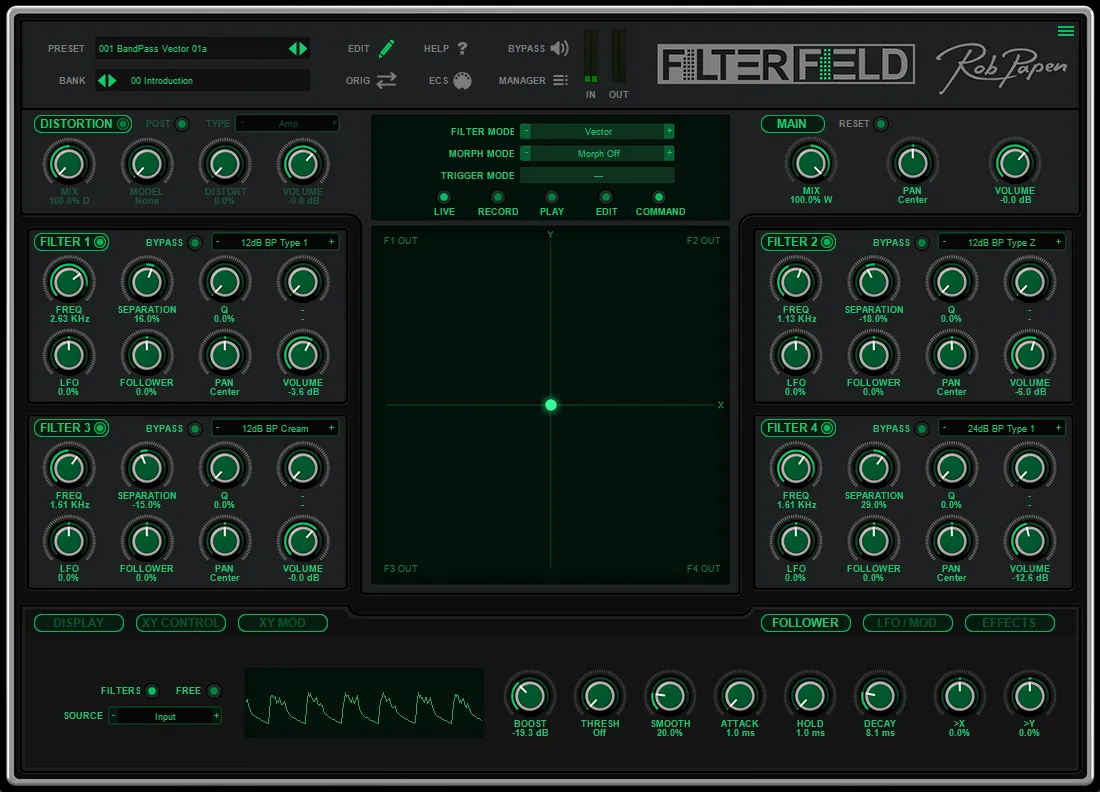The width and height of the screenshot is (1100, 792).
Task: Toggle Distortion Post LED
Action: coord(182,124)
